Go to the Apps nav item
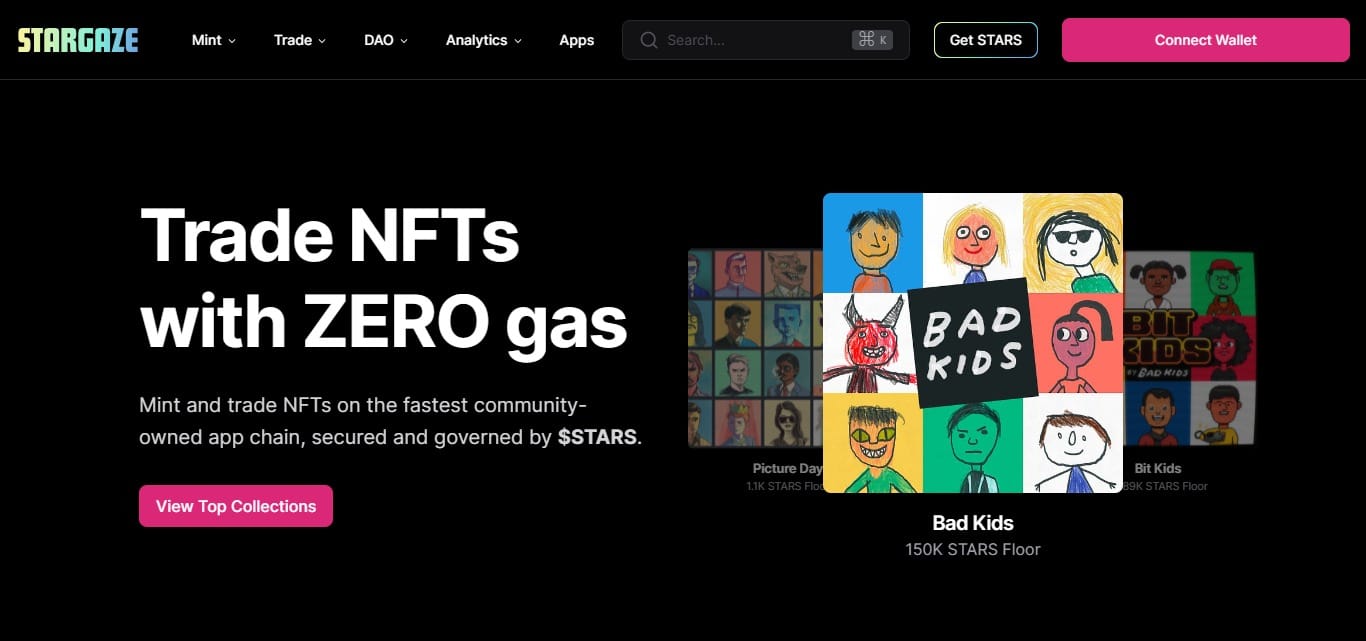 [576, 40]
